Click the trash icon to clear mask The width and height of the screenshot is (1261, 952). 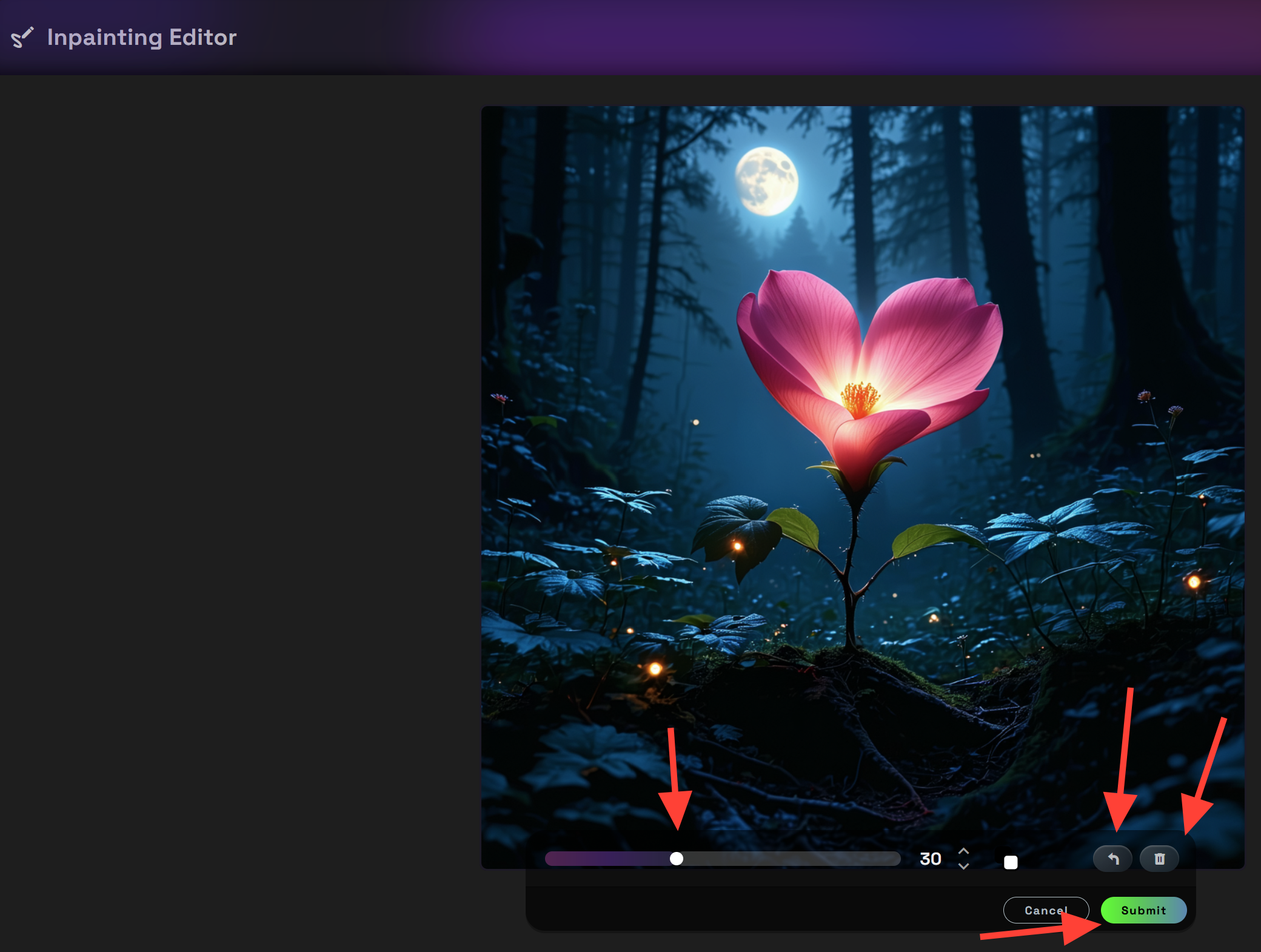[x=1159, y=859]
